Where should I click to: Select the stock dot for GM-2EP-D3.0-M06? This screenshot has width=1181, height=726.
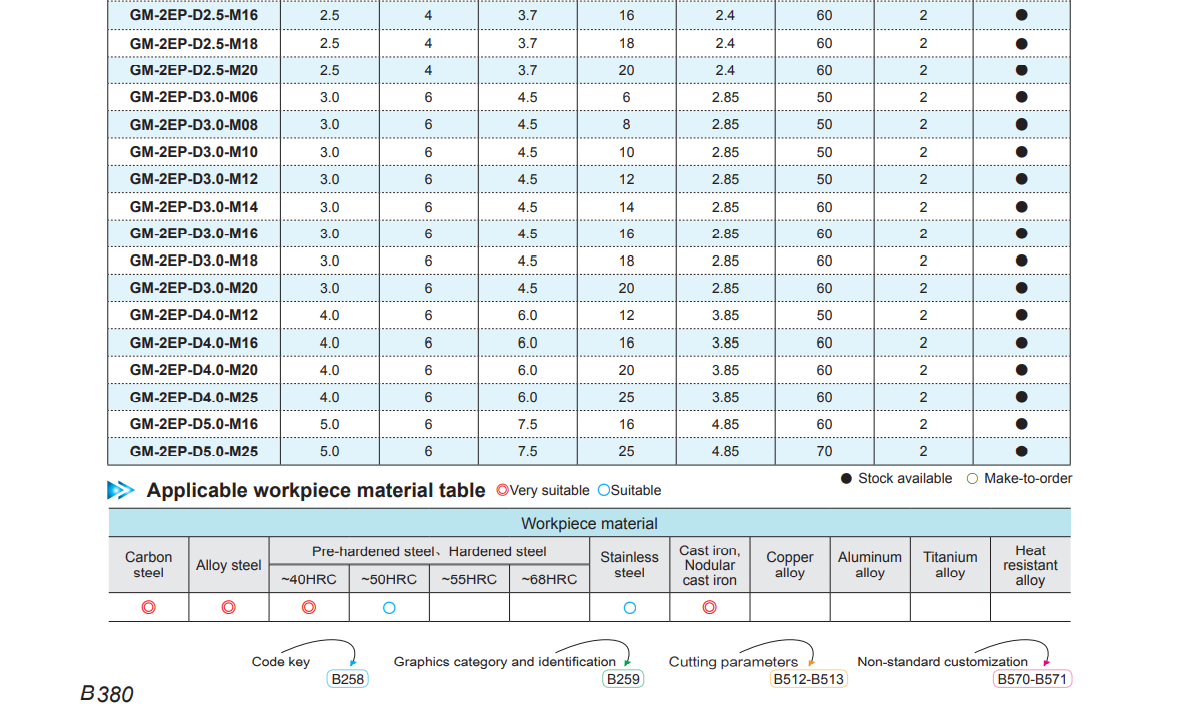click(x=1021, y=97)
